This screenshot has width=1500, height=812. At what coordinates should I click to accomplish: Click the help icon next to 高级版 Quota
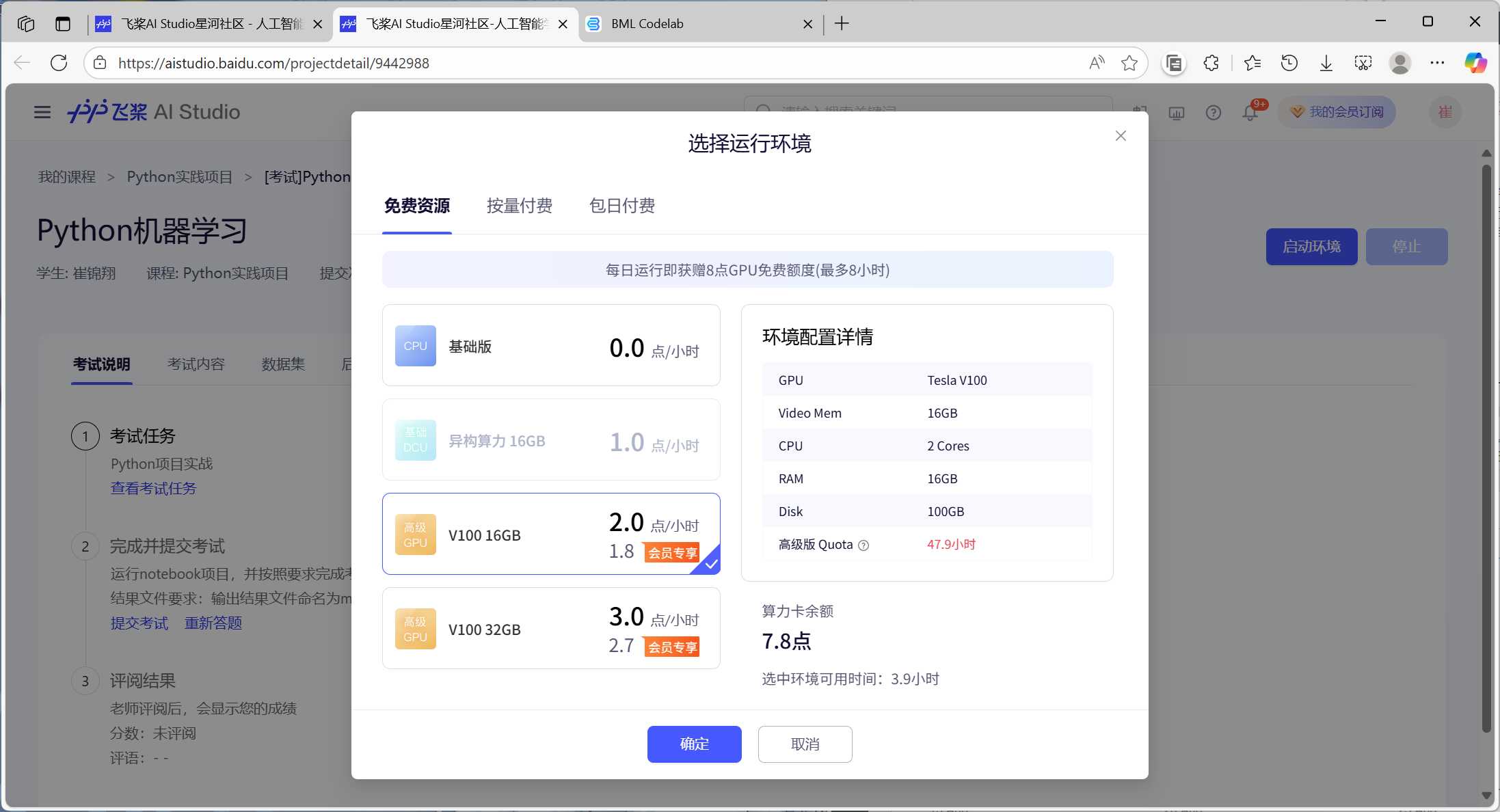coord(863,545)
